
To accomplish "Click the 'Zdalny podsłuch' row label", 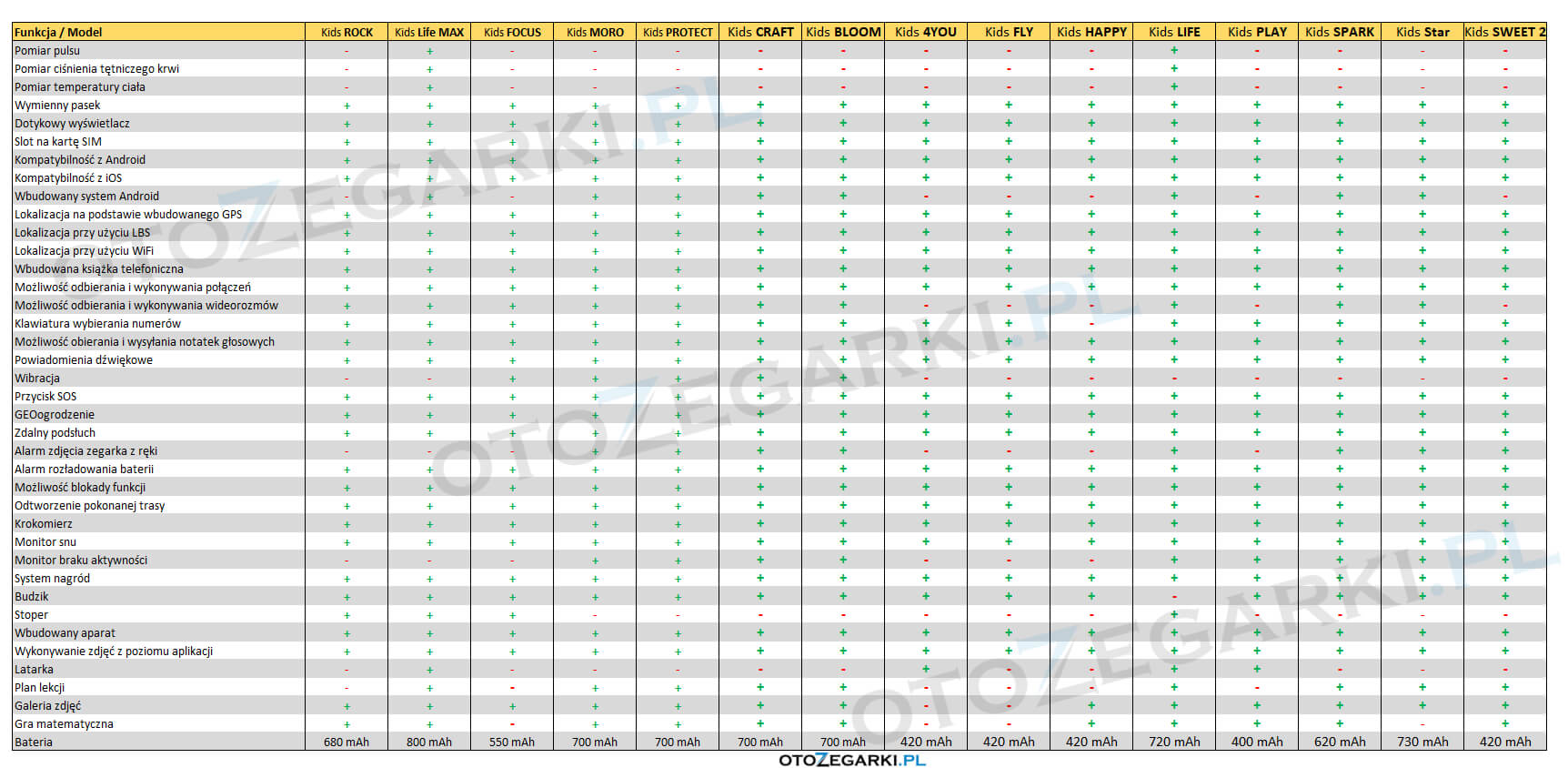I will click(55, 433).
